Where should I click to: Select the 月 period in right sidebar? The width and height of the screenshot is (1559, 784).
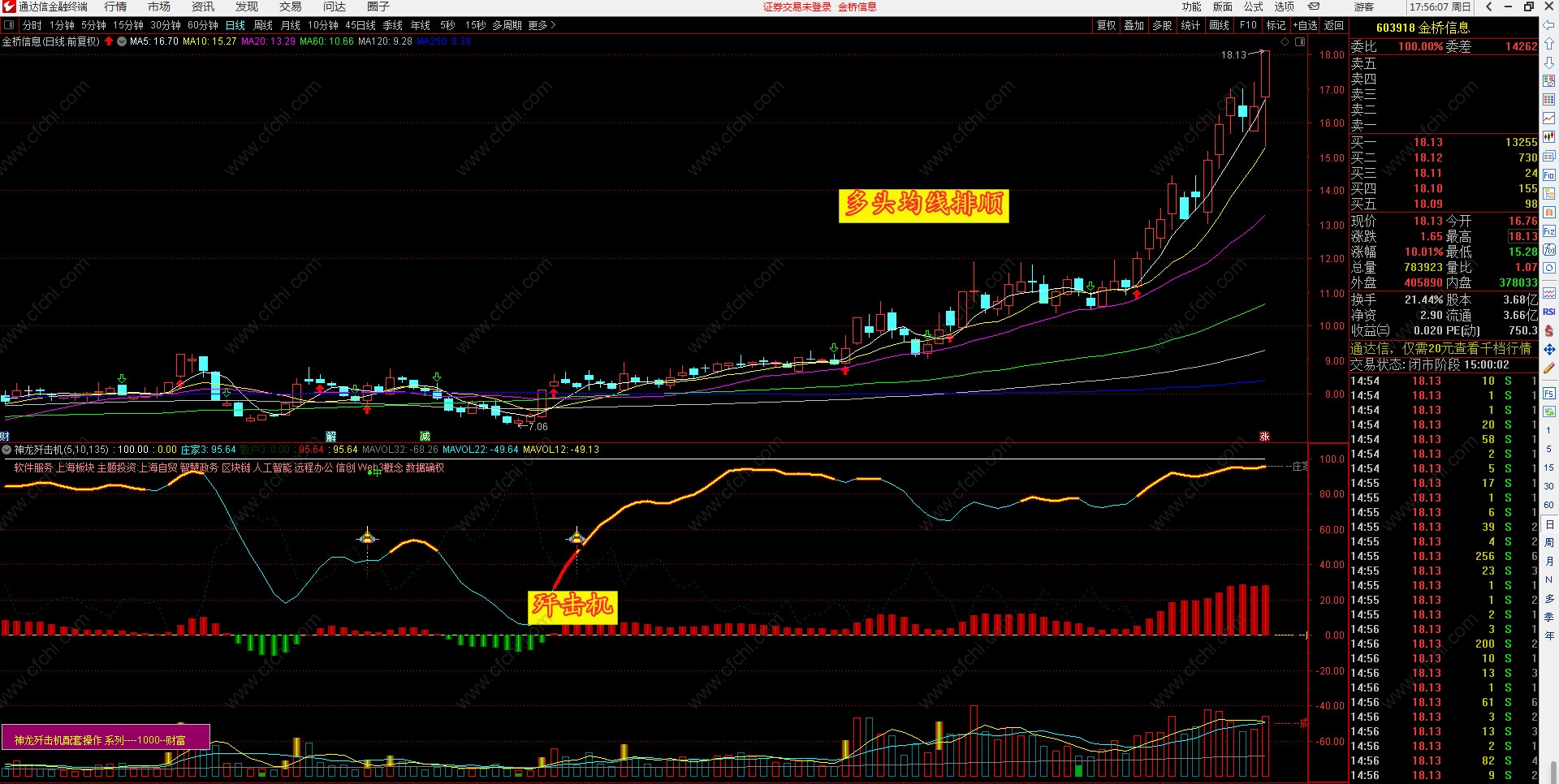pyautogui.click(x=1549, y=562)
